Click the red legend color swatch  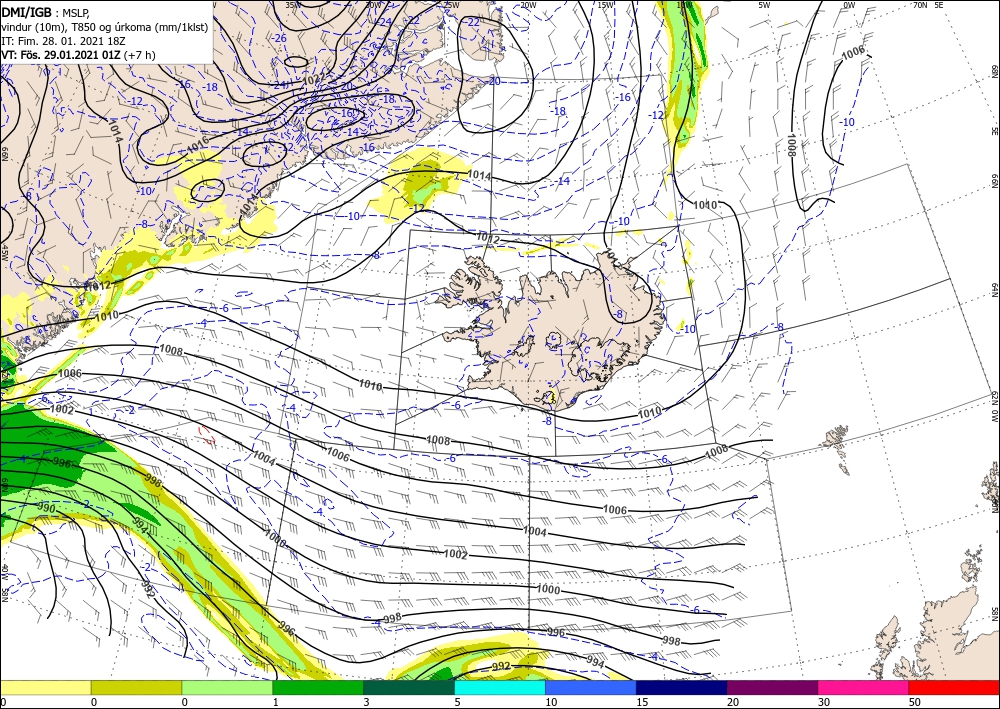[954, 687]
